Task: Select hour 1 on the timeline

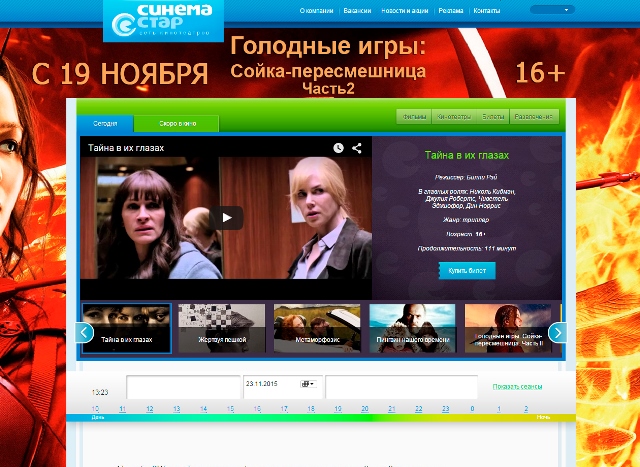Action: coord(499,409)
